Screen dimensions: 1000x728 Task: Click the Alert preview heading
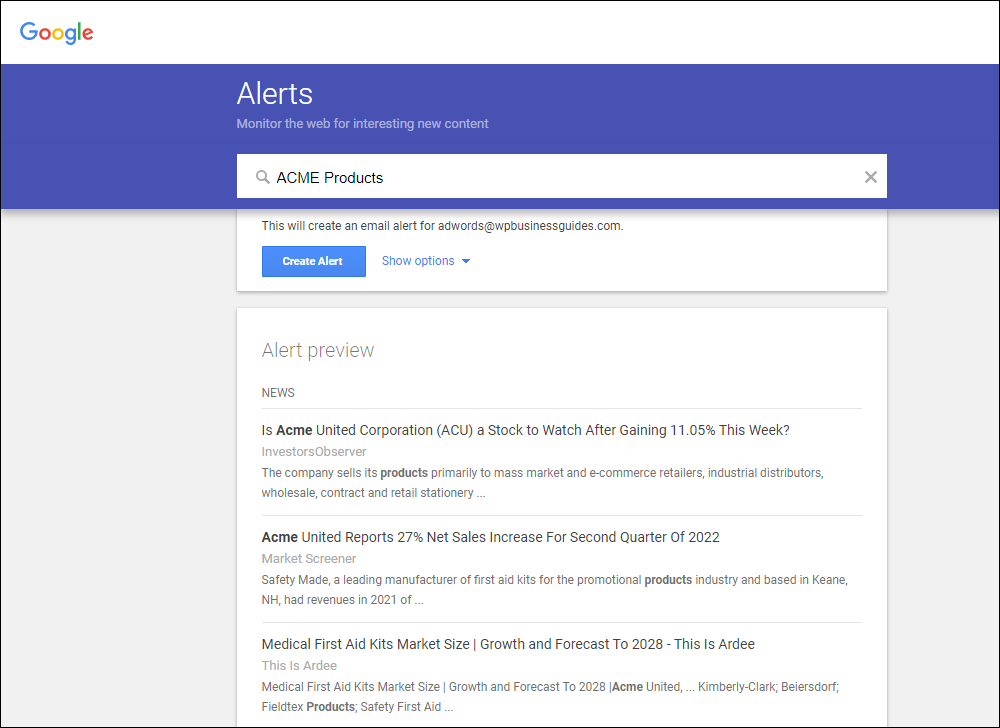[318, 350]
